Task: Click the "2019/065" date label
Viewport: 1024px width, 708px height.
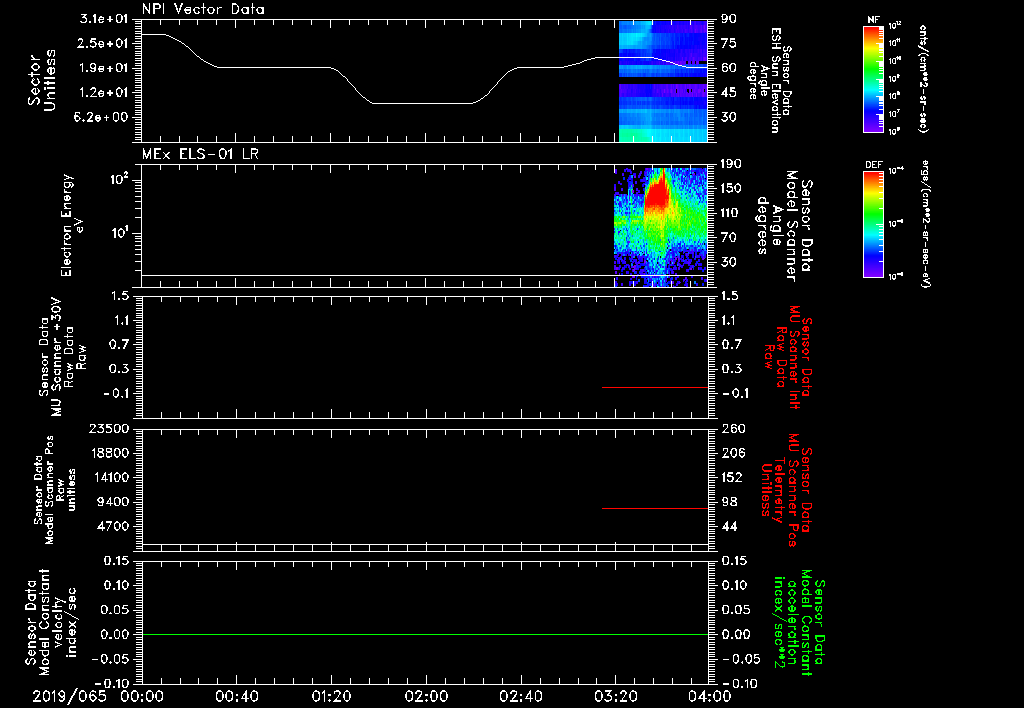Action: pyautogui.click(x=69, y=696)
